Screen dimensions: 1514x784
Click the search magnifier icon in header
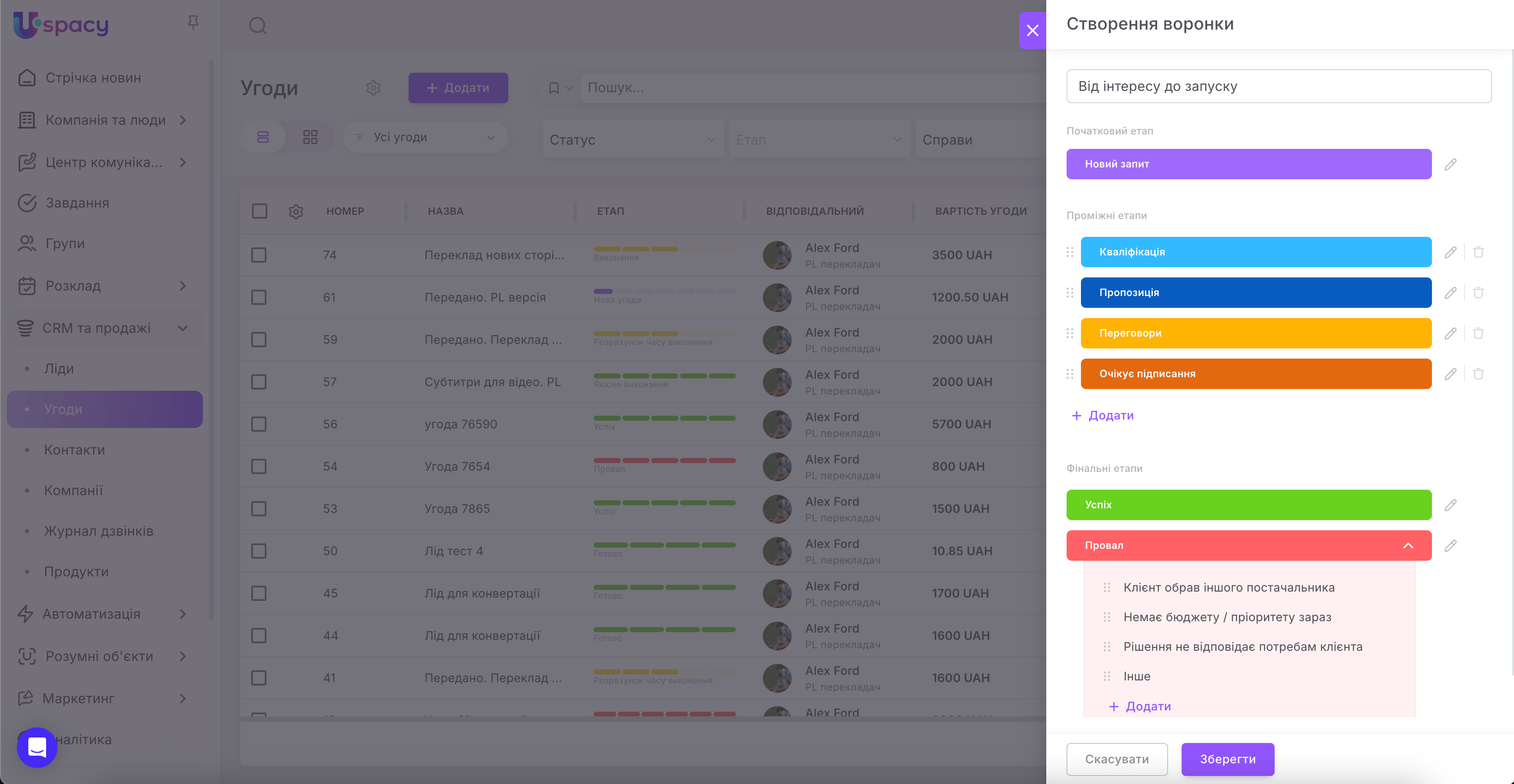(258, 26)
